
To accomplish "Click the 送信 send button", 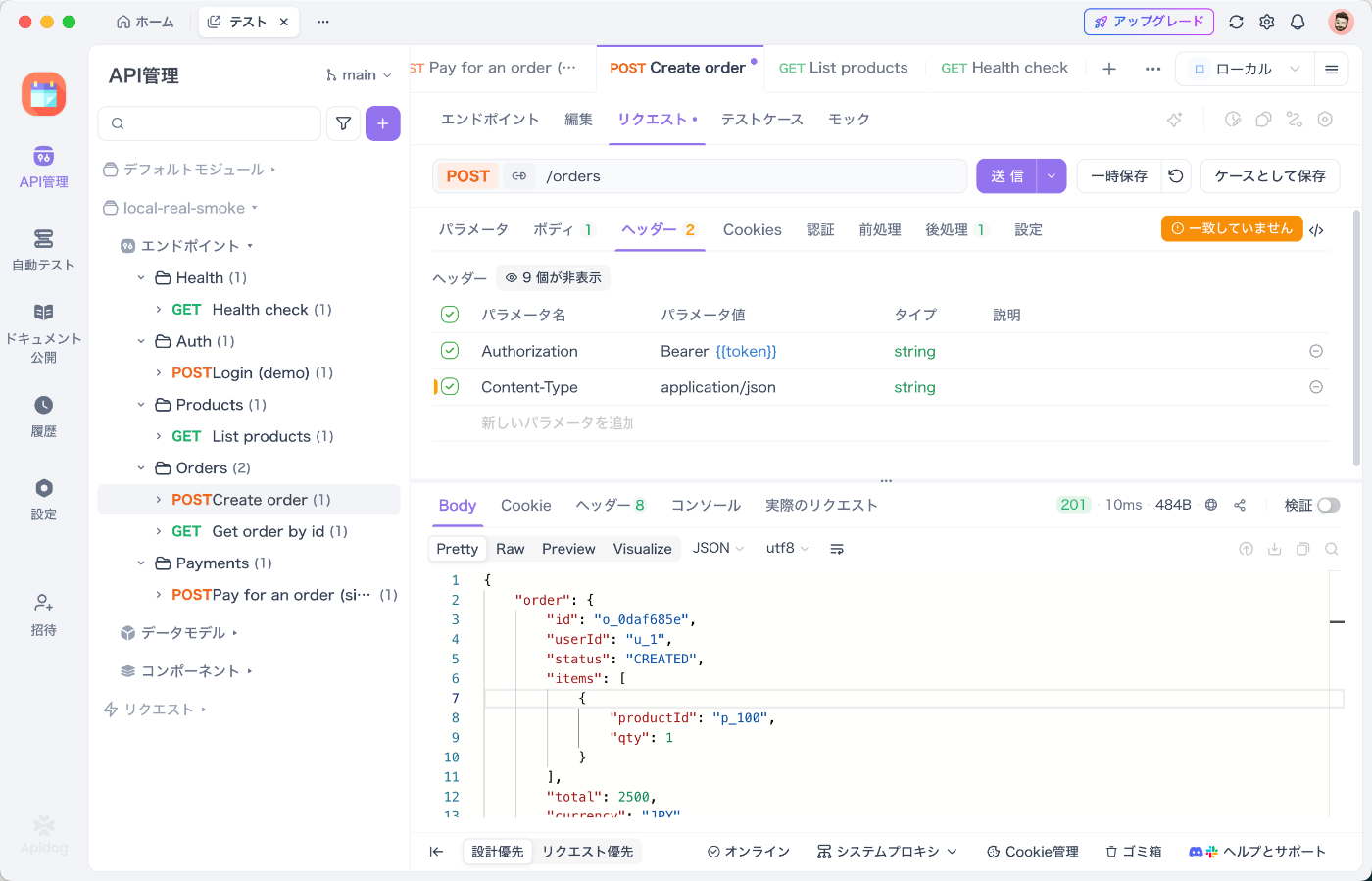I will point(1006,176).
